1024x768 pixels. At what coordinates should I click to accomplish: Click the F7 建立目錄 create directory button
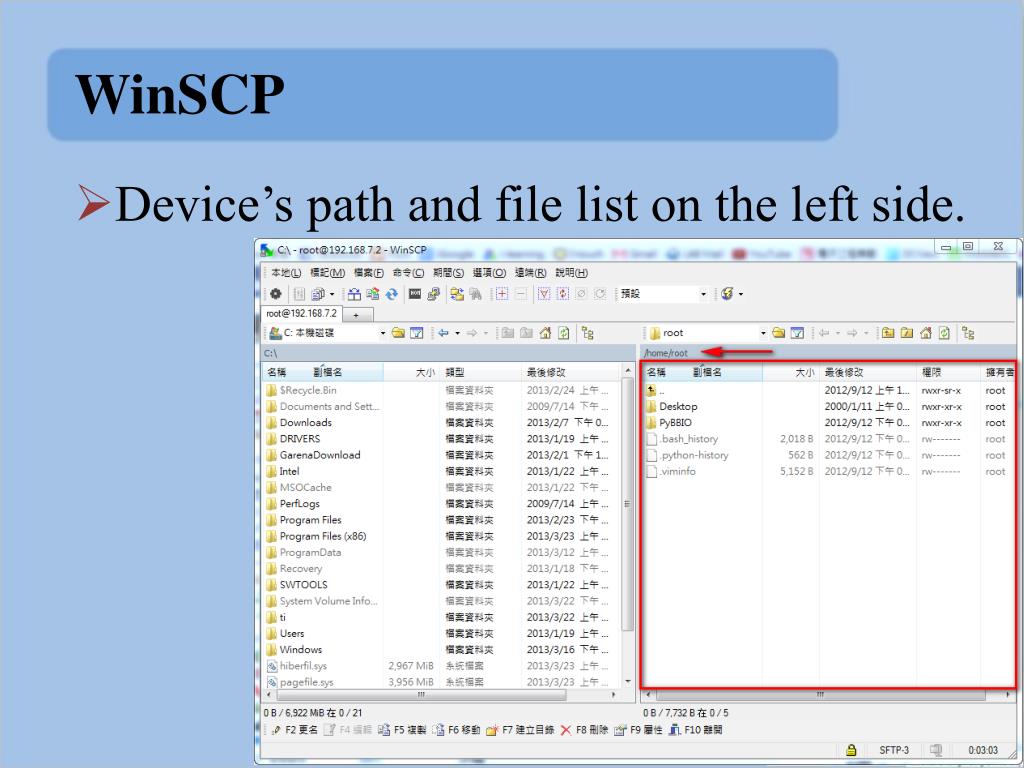point(520,730)
